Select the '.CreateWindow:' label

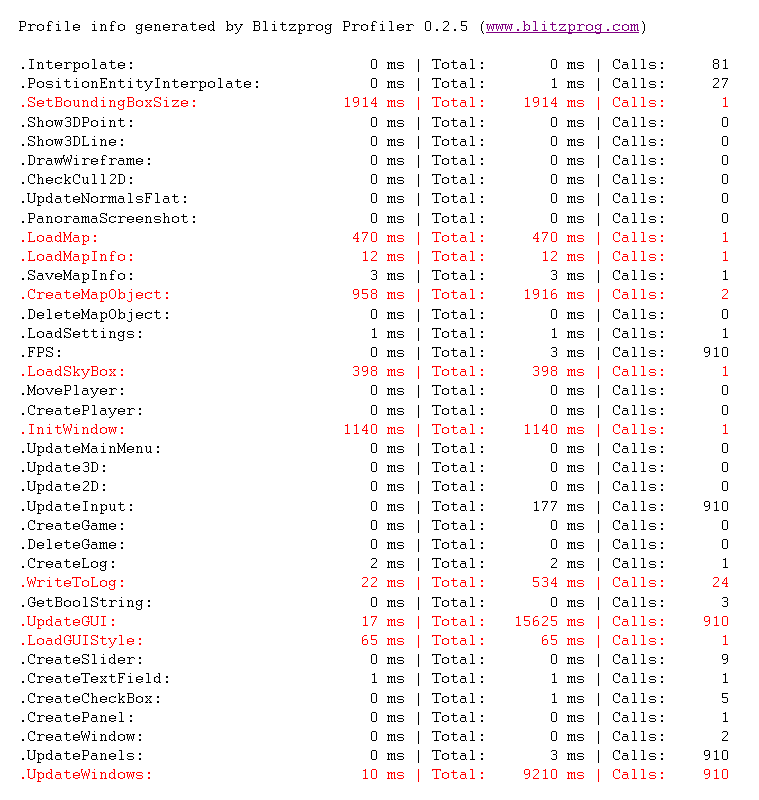tap(81, 737)
